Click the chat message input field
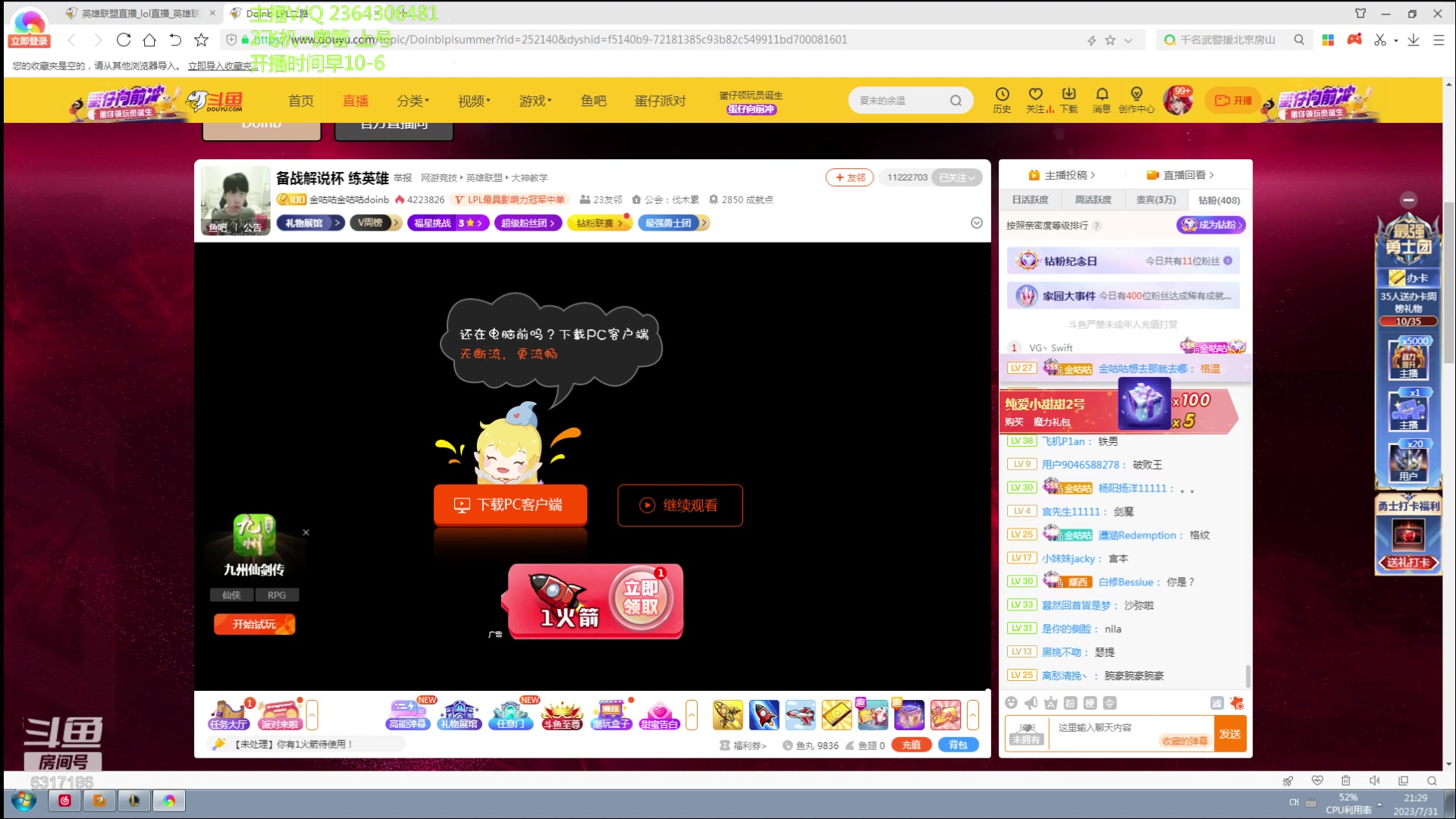 pyautogui.click(x=1130, y=733)
